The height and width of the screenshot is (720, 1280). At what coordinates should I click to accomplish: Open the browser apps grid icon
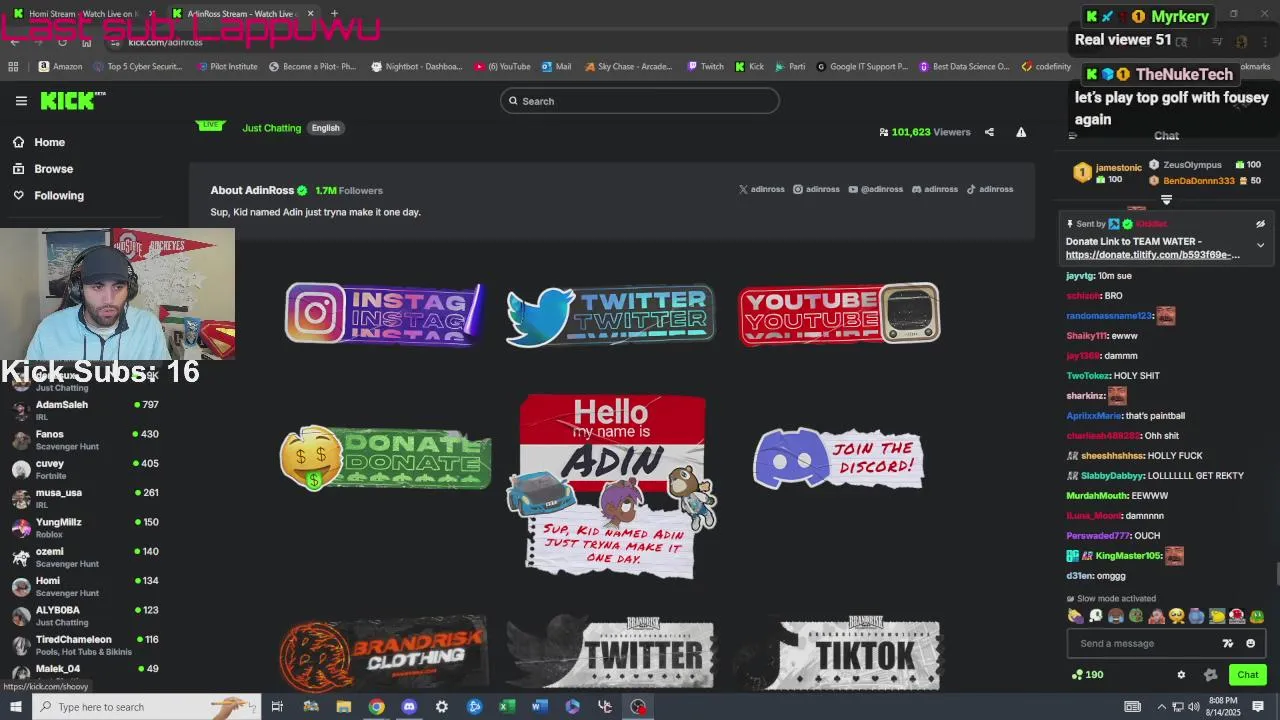coord(13,67)
